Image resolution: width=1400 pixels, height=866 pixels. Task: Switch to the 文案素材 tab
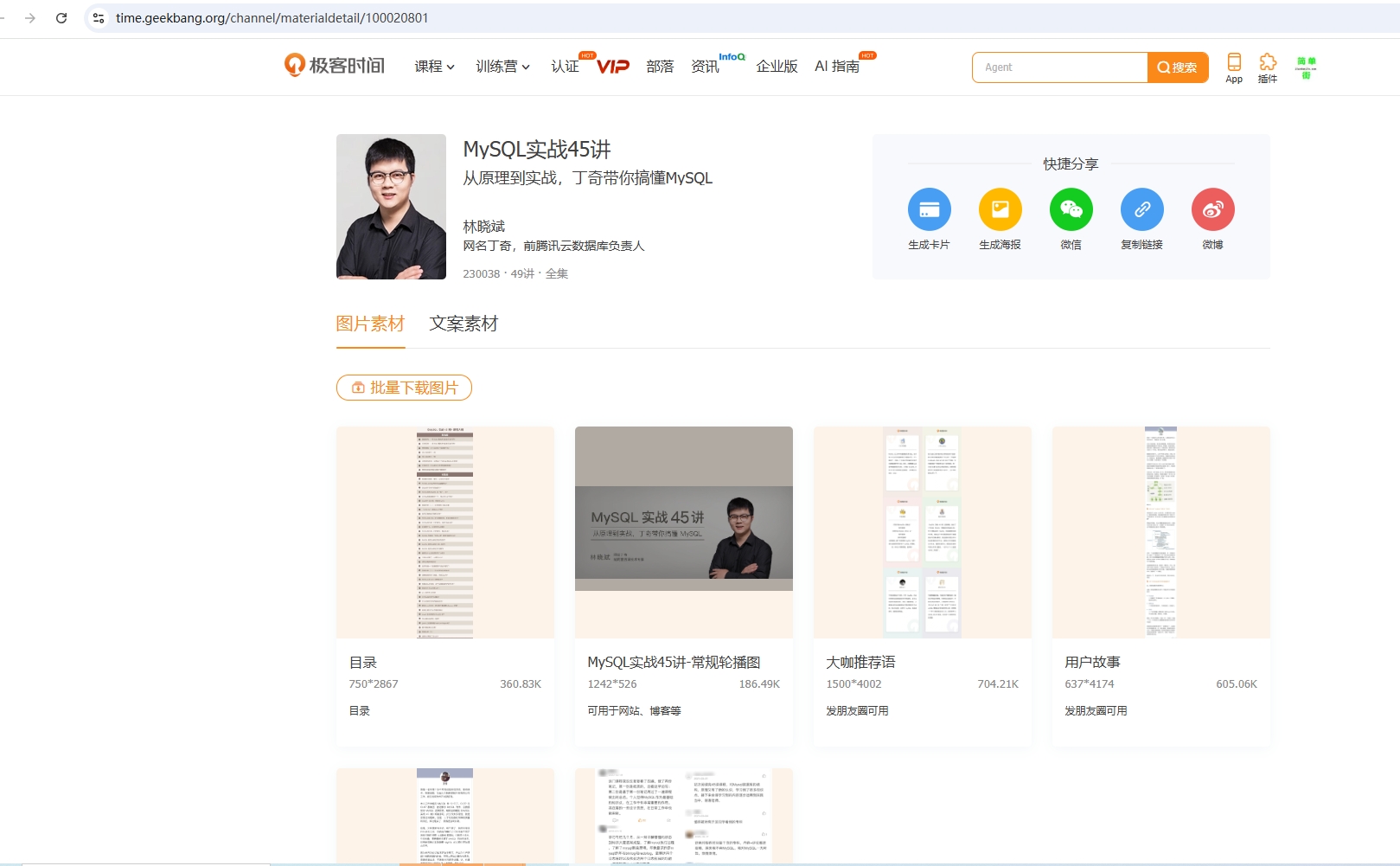pyautogui.click(x=463, y=324)
